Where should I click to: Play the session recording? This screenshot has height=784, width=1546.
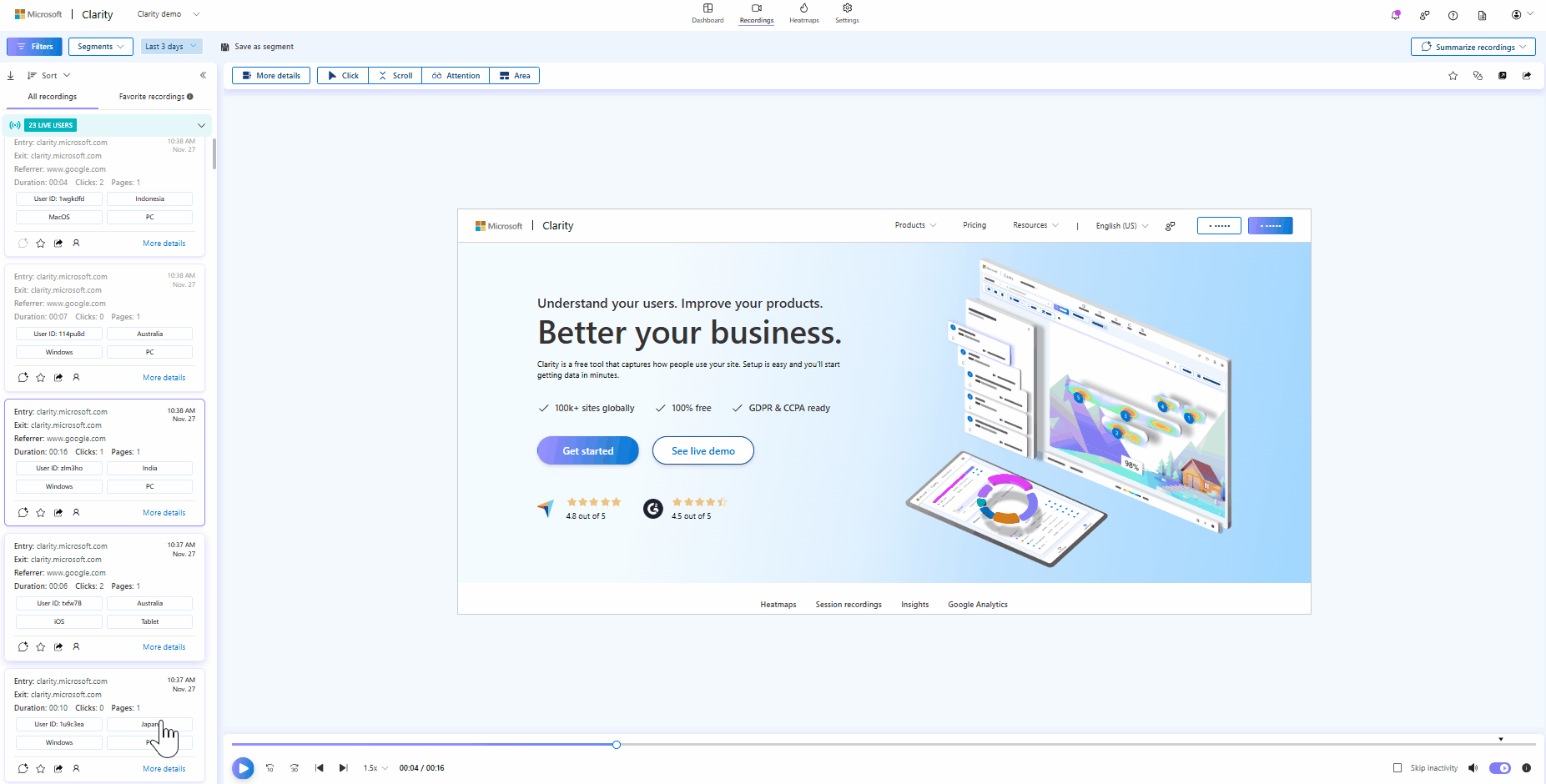(x=243, y=768)
